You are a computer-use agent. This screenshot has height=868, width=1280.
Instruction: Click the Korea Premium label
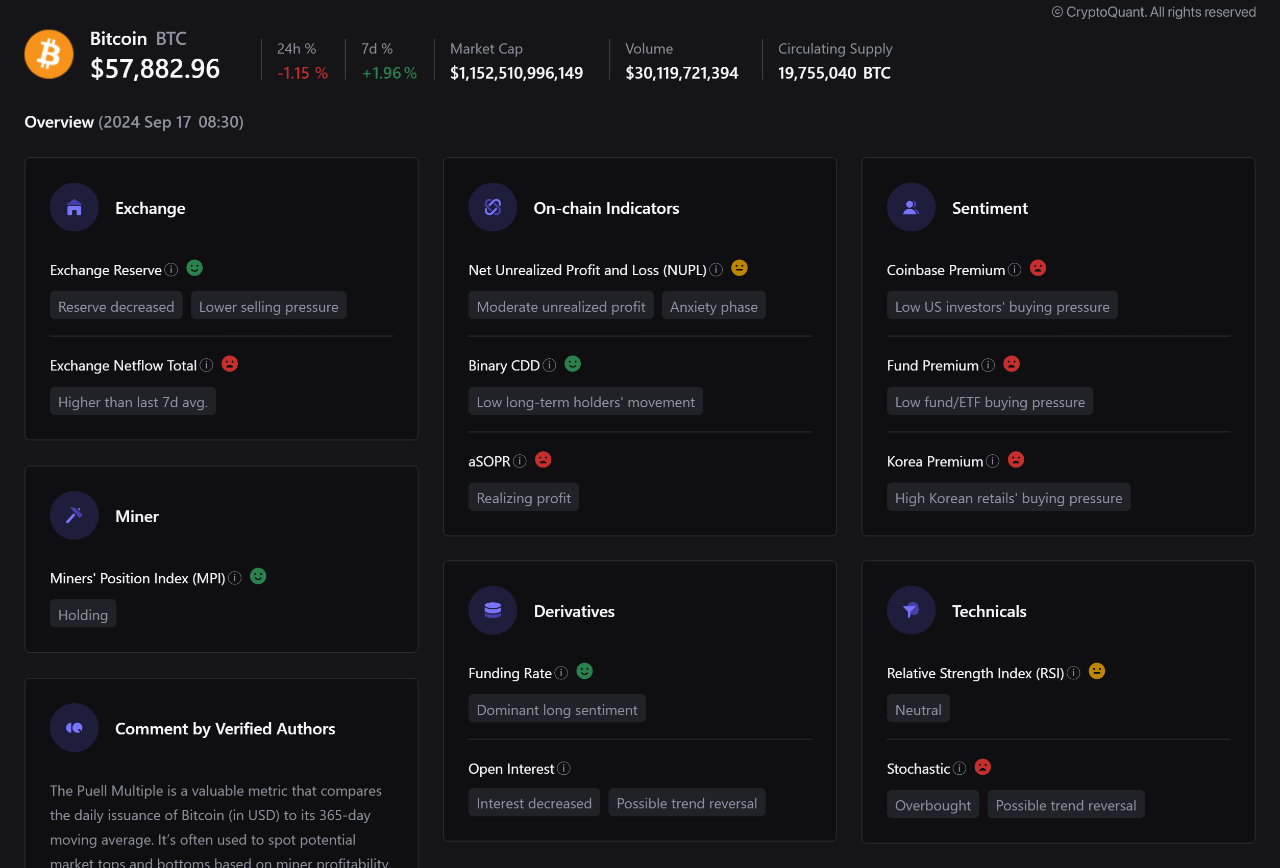click(934, 462)
